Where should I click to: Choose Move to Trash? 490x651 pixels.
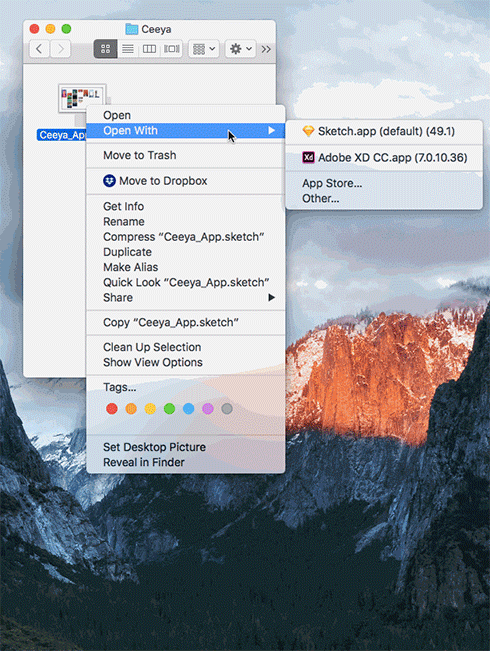(185, 155)
